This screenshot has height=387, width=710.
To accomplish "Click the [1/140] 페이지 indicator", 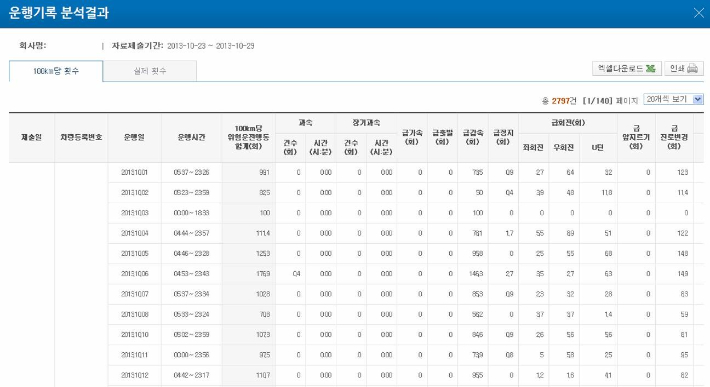I will click(x=610, y=100).
